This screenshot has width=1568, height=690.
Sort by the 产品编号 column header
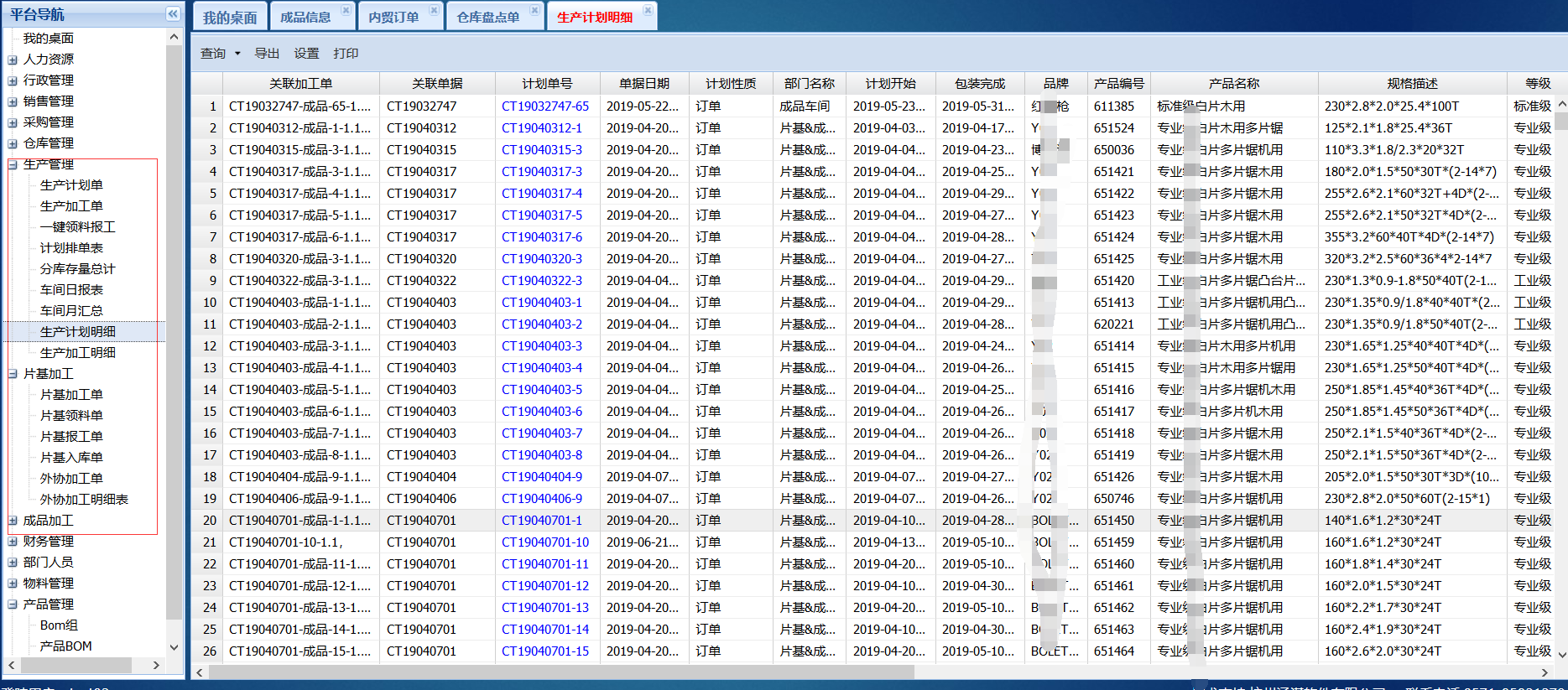point(1118,84)
